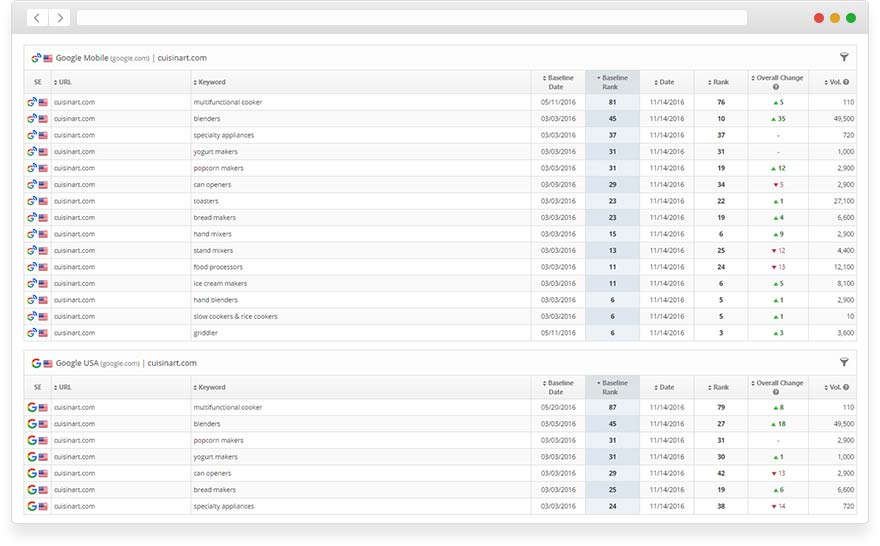The height and width of the screenshot is (546, 880).
Task: Go back using the browser back arrow
Action: [37, 18]
